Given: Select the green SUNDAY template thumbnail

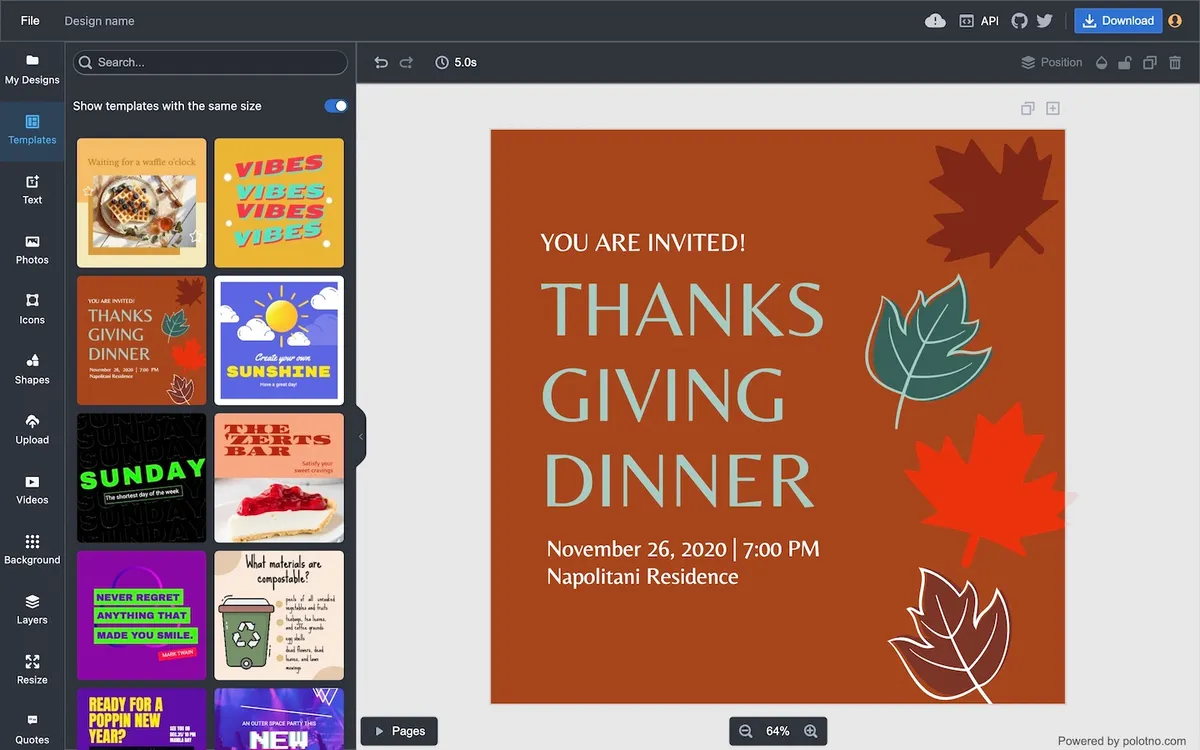Looking at the screenshot, I should click(x=141, y=478).
